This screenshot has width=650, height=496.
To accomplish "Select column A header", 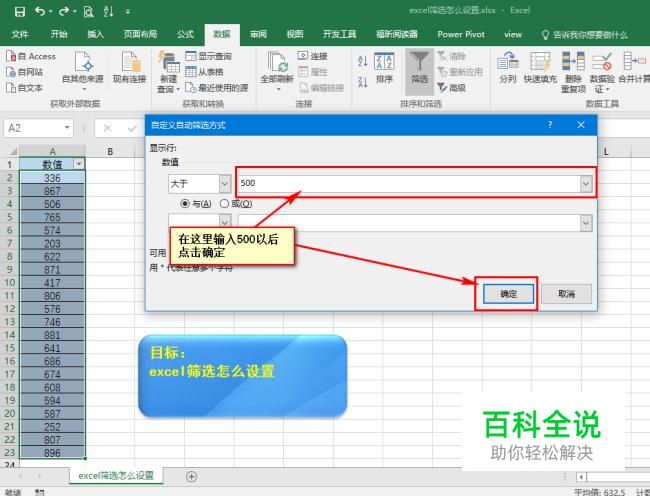I will tap(52, 151).
